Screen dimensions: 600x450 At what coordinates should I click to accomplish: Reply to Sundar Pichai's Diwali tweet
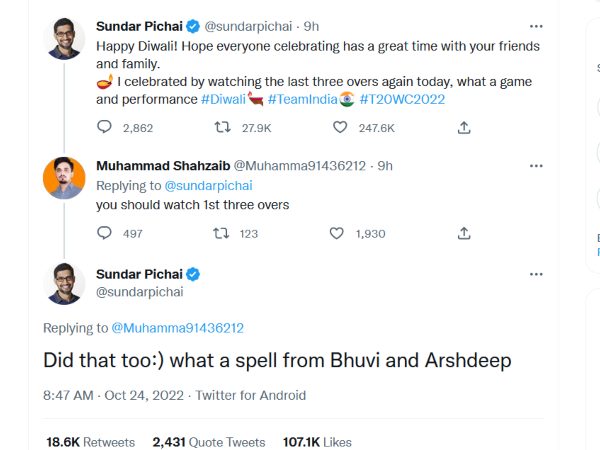pyautogui.click(x=105, y=127)
